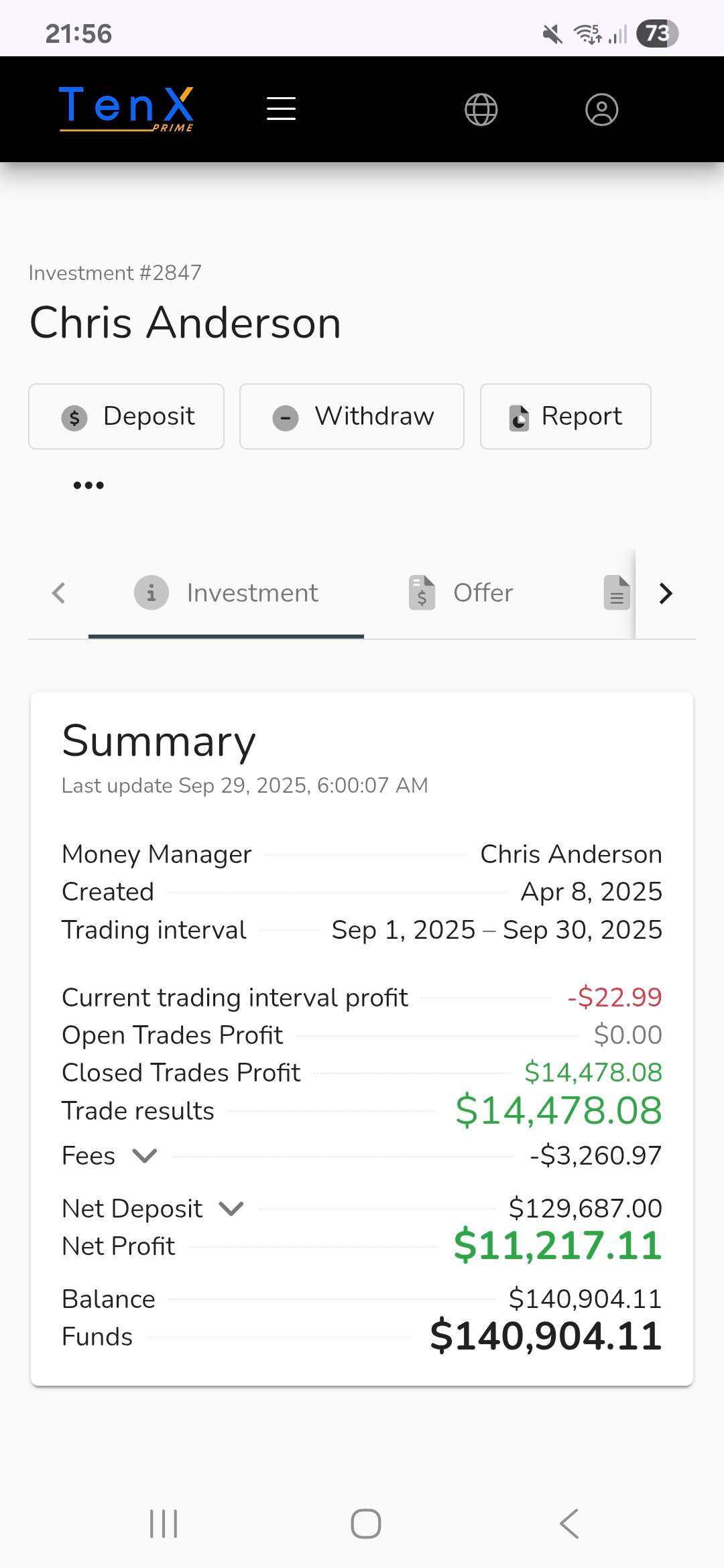Click the Deposit button
724x1568 pixels.
point(127,416)
